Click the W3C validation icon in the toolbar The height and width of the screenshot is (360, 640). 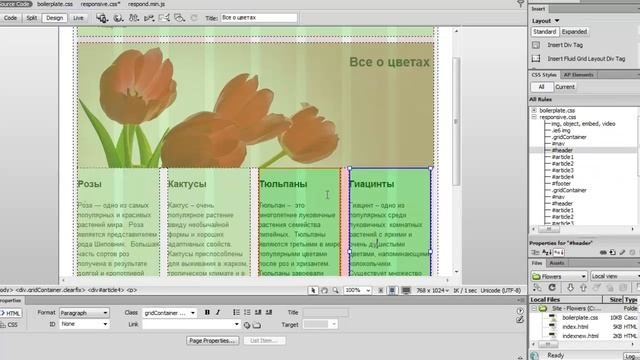coord(149,18)
